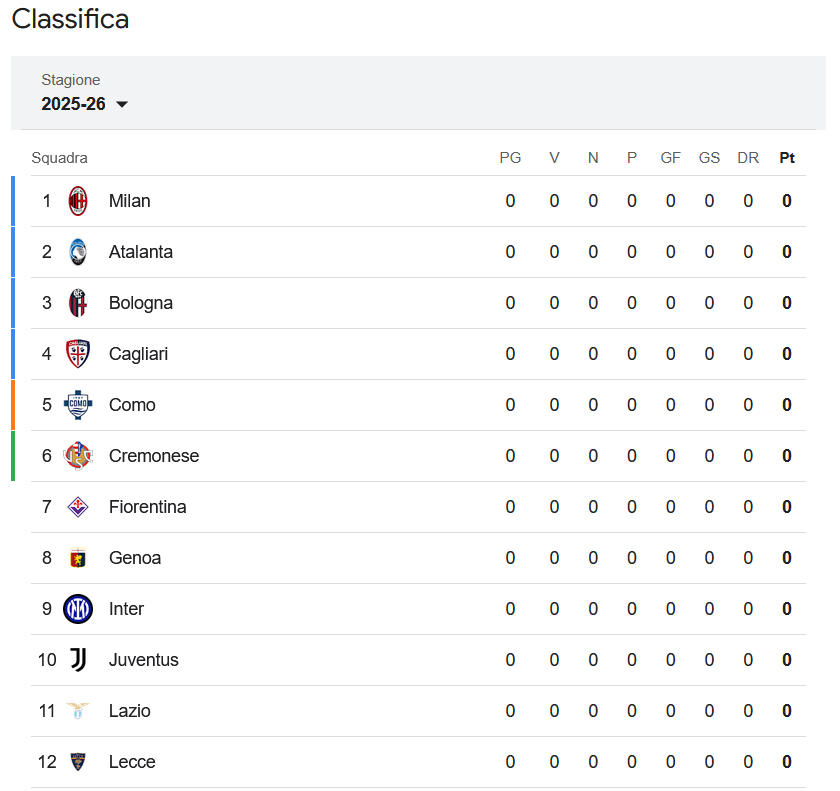Click the Inter circular logo
The image size is (840, 791).
[x=78, y=609]
